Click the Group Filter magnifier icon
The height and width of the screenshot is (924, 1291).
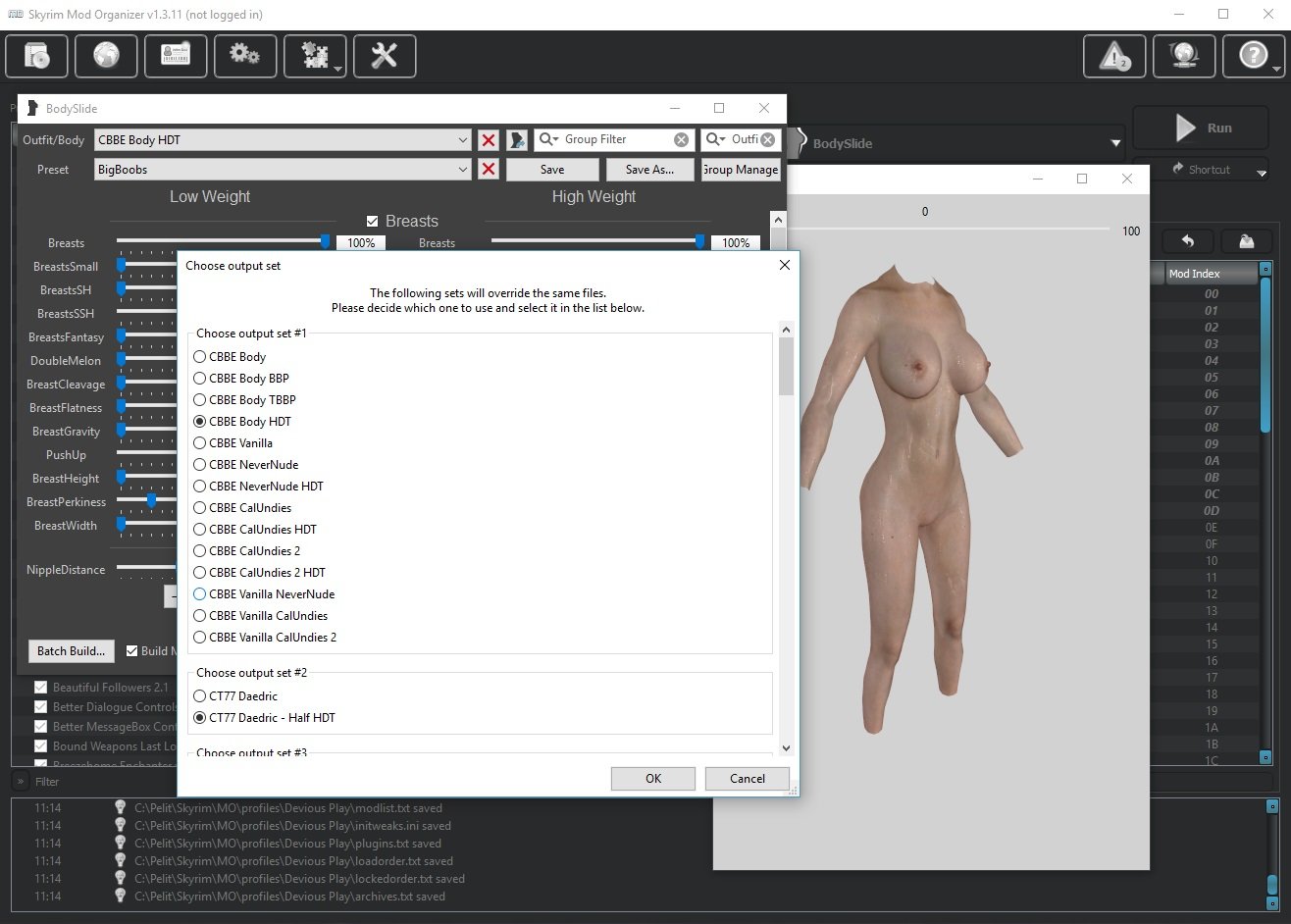549,140
